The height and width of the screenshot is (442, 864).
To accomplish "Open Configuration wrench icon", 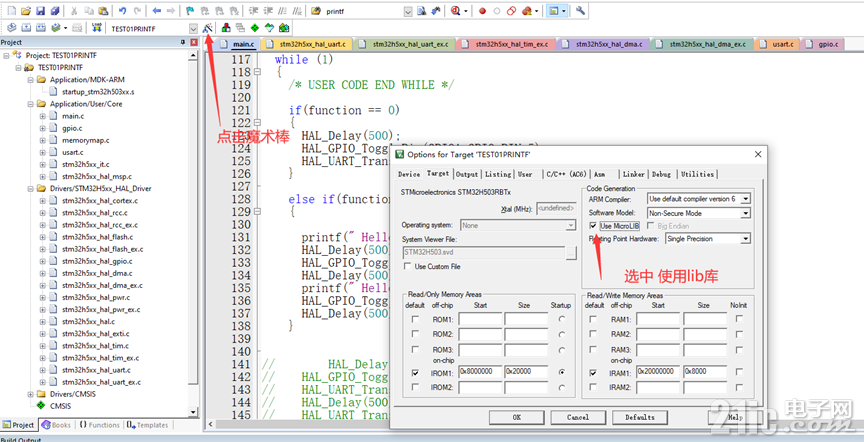I will coord(580,10).
